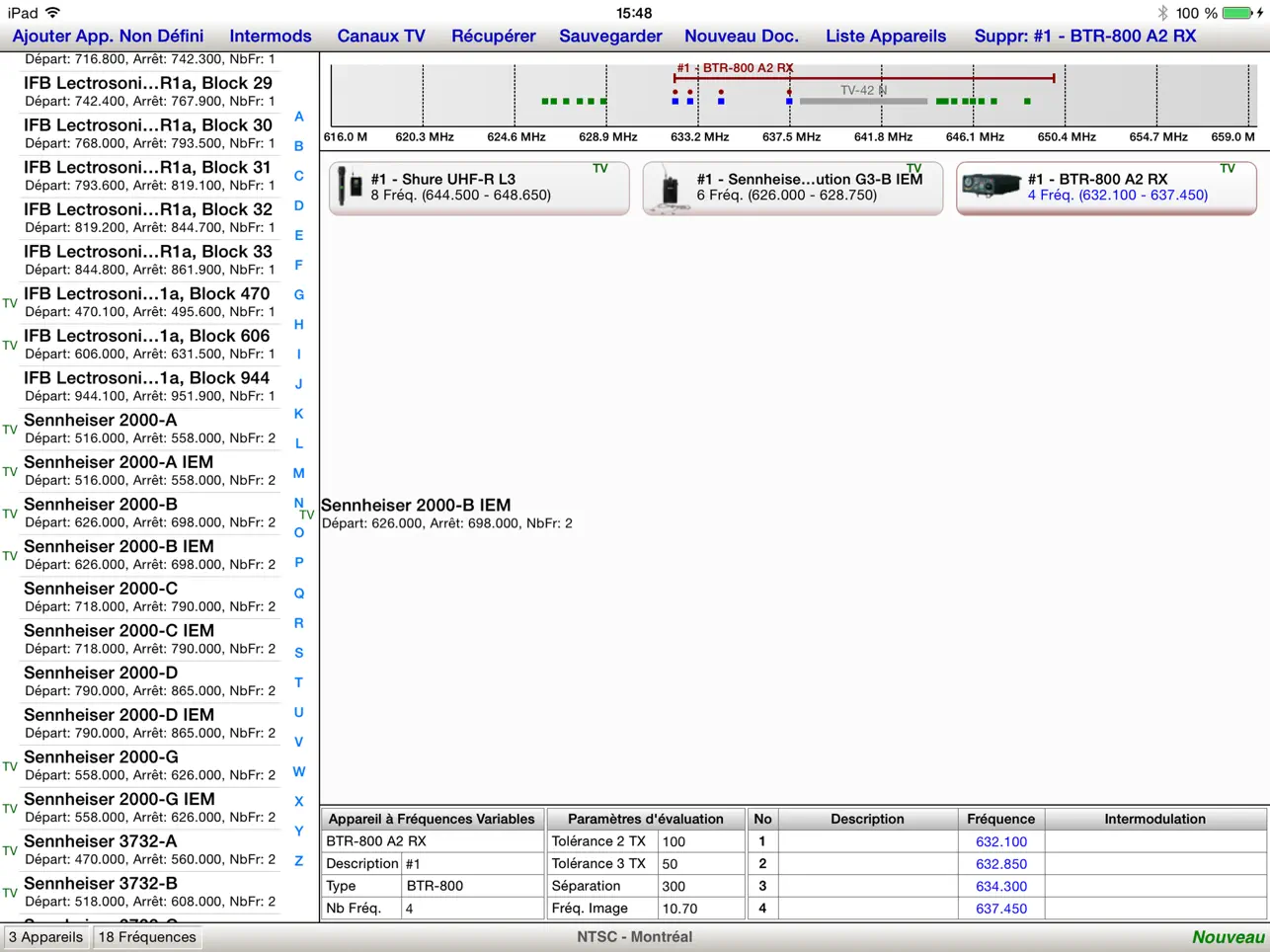The width and height of the screenshot is (1270, 952).
Task: Delete device via Suppr: #1 - BTR-800 A2 RX
Action: (x=1085, y=36)
